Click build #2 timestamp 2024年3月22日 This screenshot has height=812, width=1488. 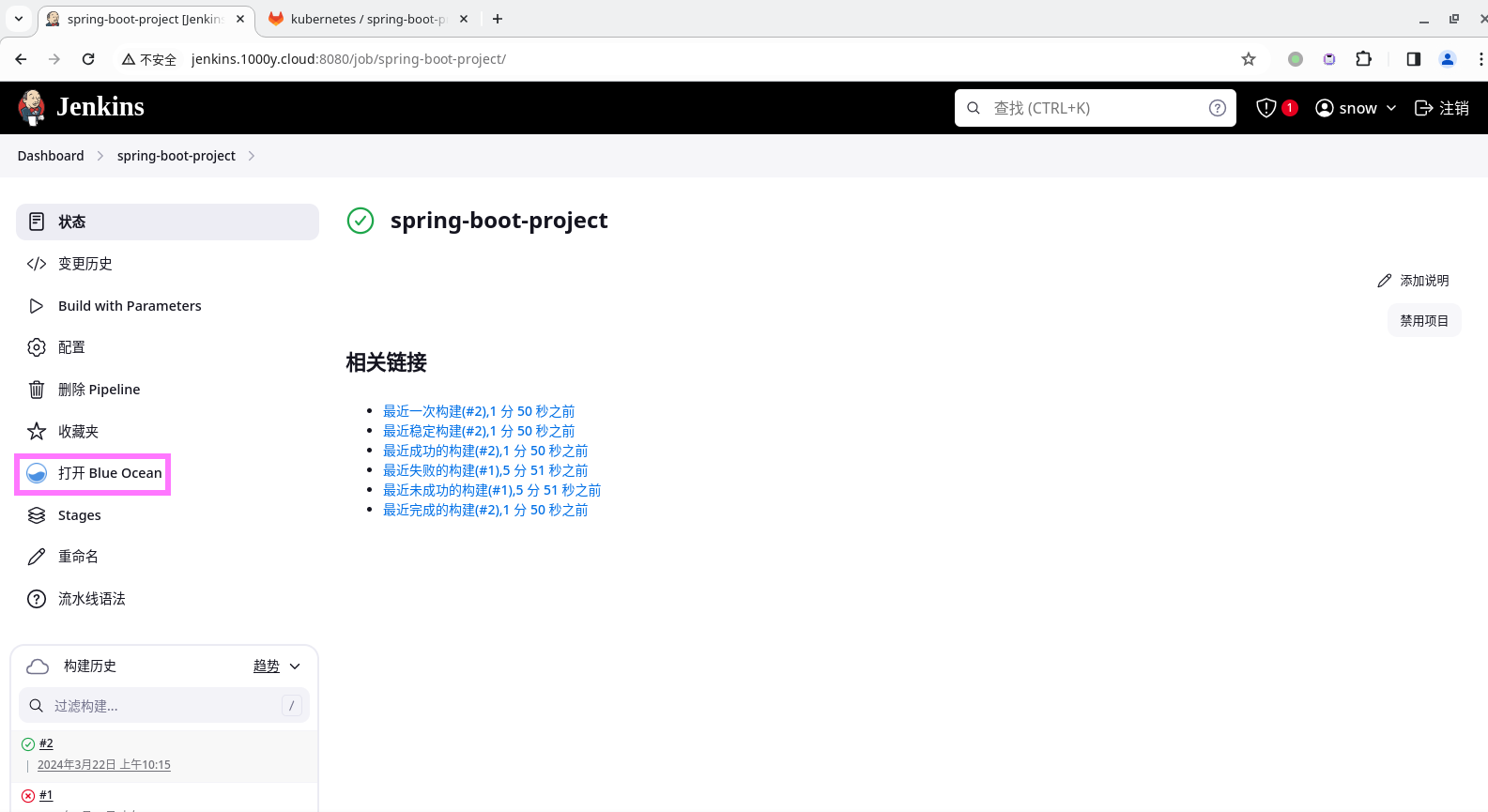click(104, 765)
